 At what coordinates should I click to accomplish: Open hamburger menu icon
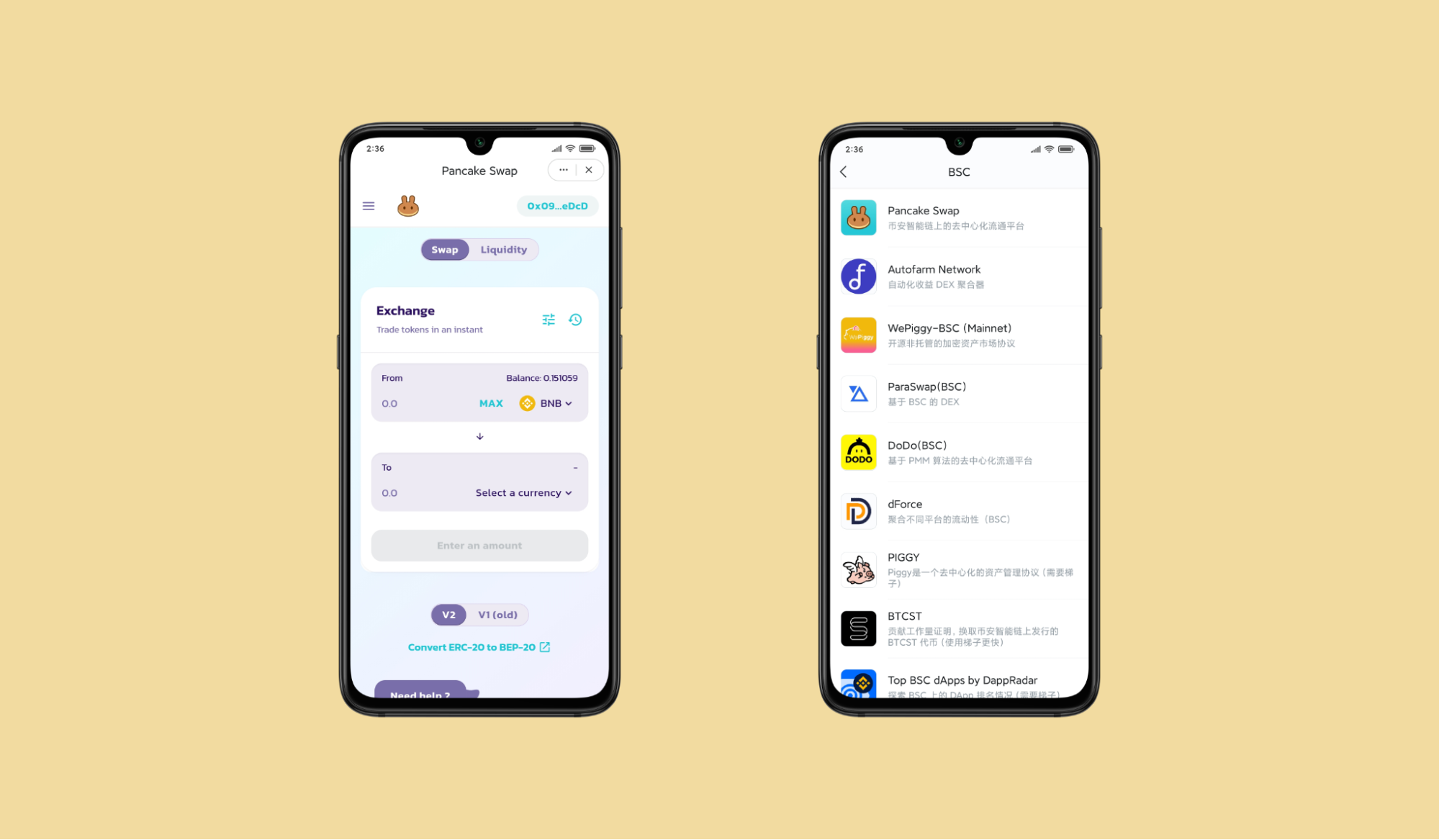tap(369, 205)
